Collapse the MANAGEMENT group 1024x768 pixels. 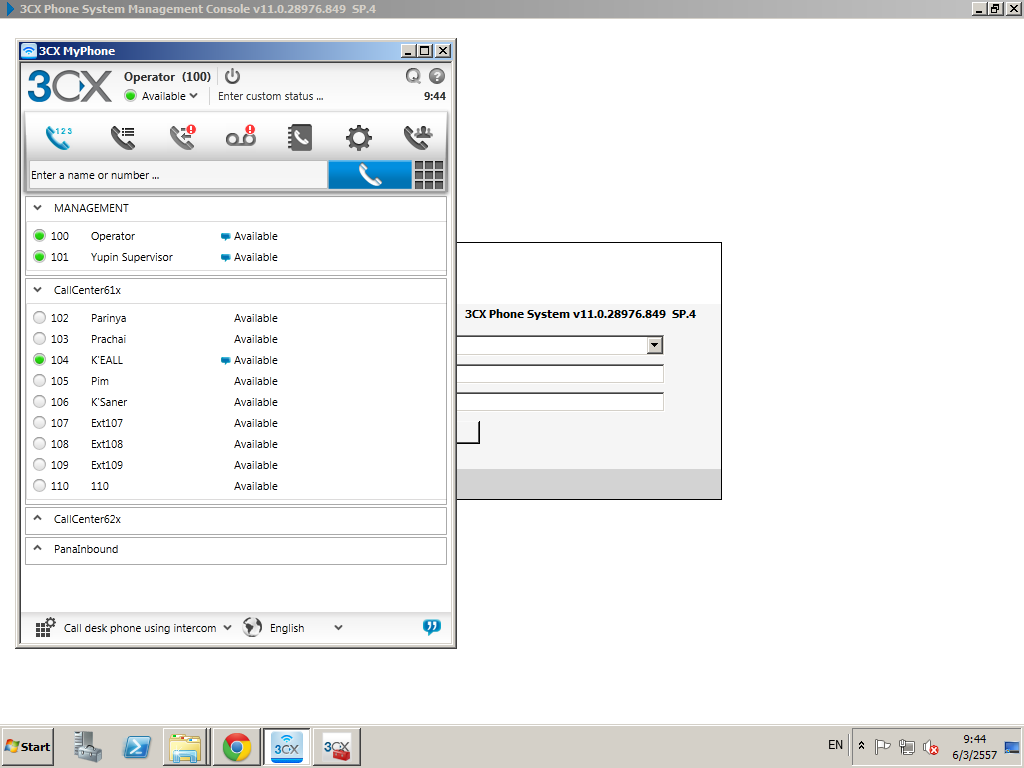[38, 208]
